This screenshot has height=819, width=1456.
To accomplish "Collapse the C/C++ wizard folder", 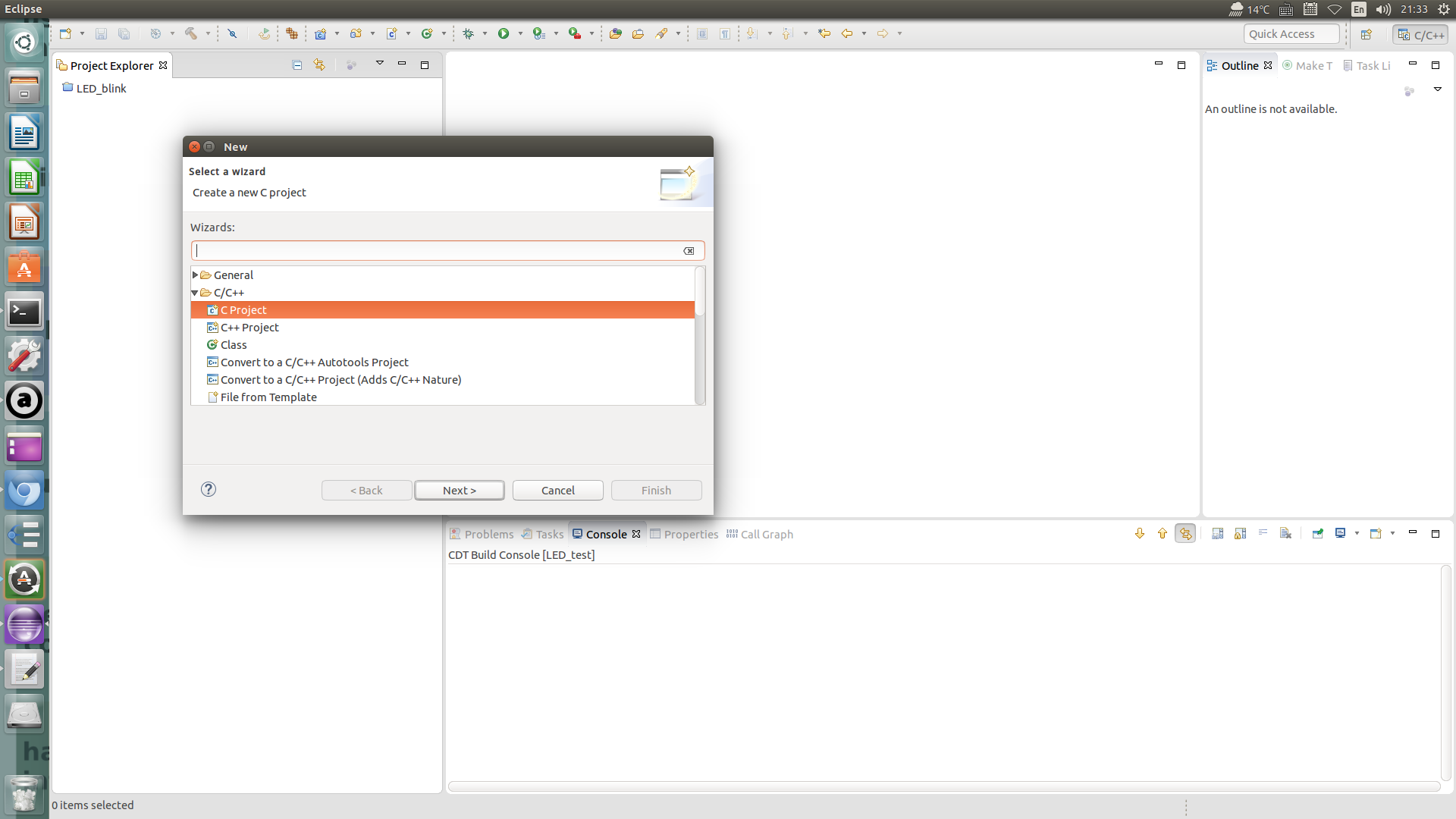I will tap(196, 293).
